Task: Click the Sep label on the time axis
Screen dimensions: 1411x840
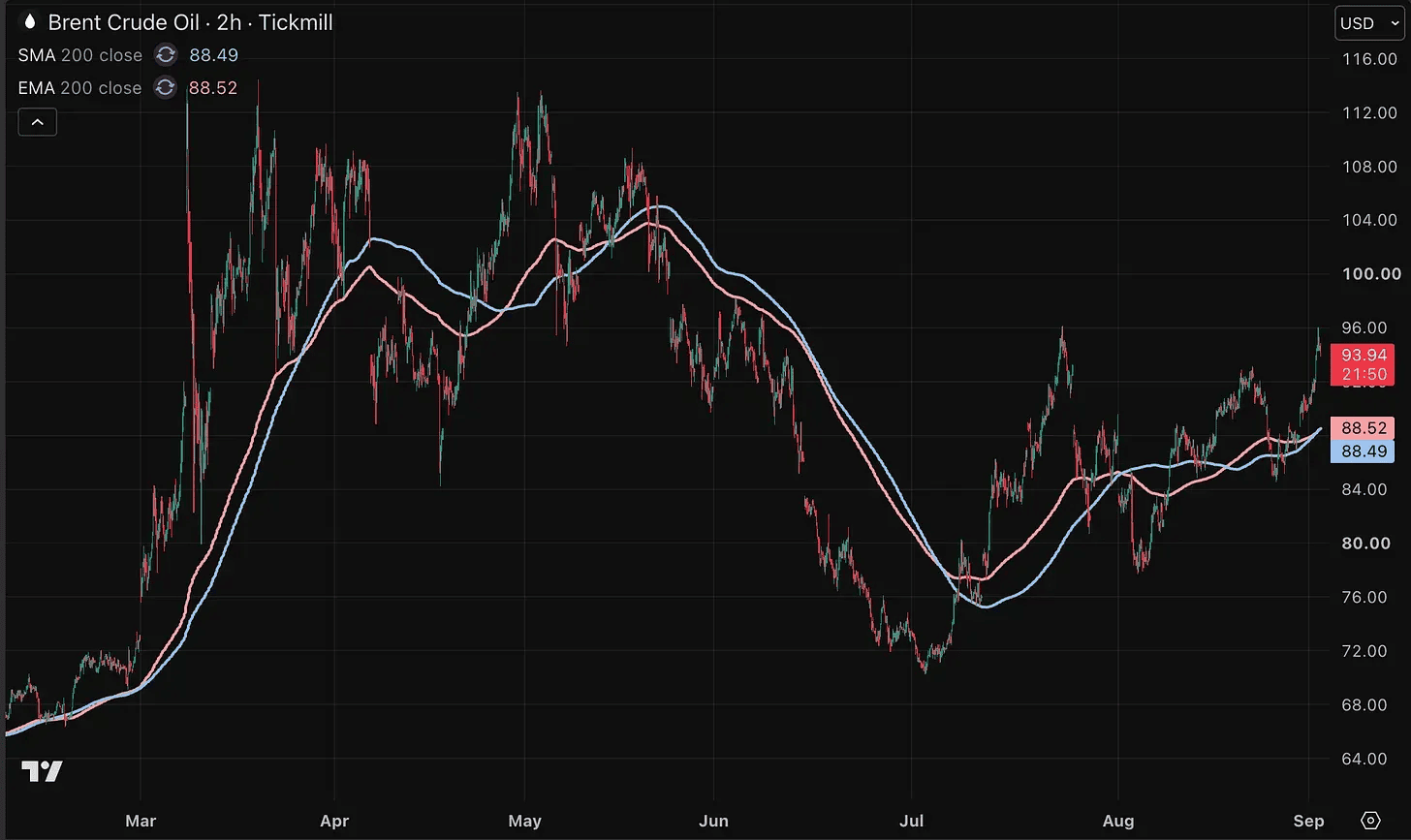Action: 1308,821
